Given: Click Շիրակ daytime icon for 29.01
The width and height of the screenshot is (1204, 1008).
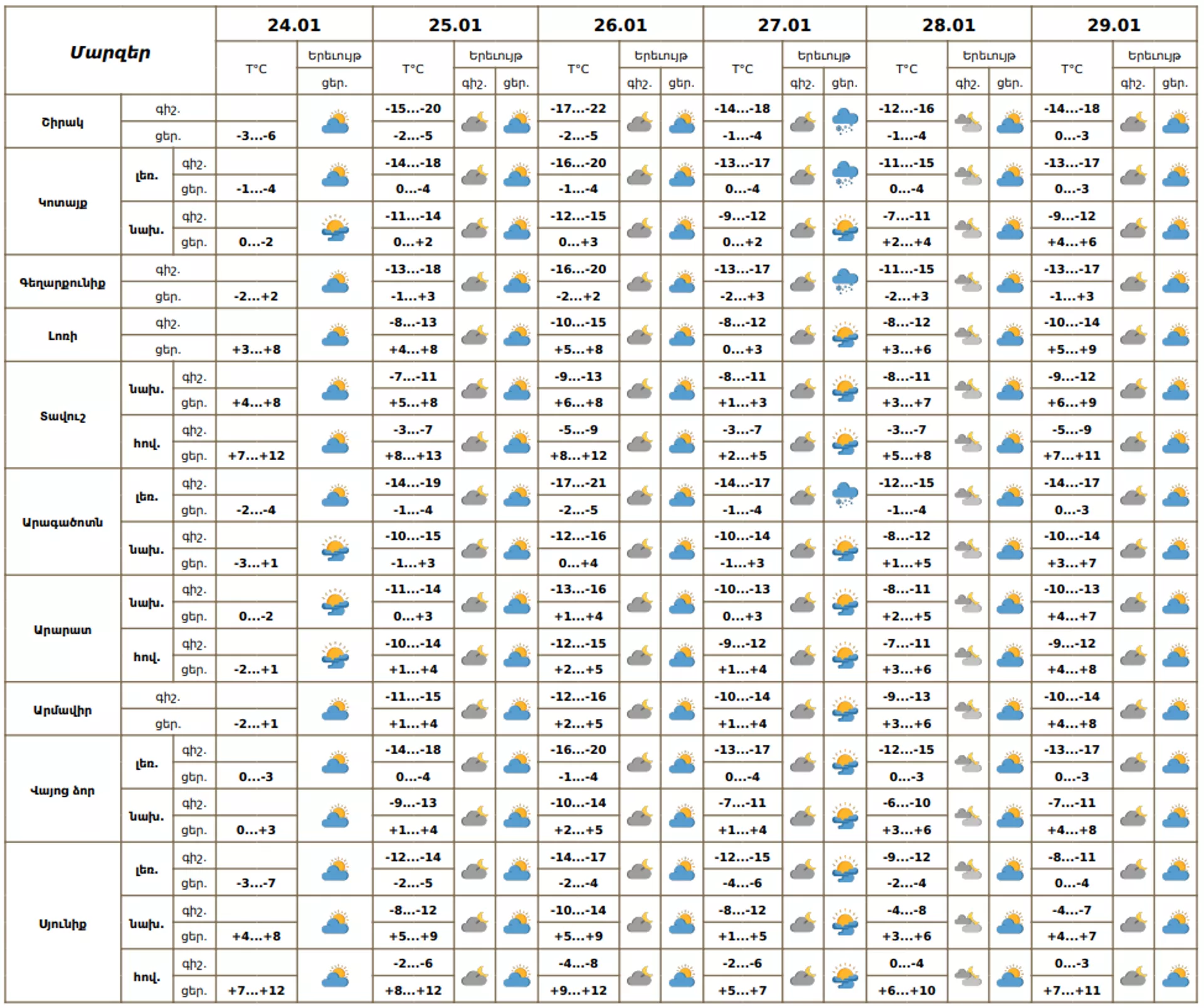Looking at the screenshot, I should click(1175, 122).
